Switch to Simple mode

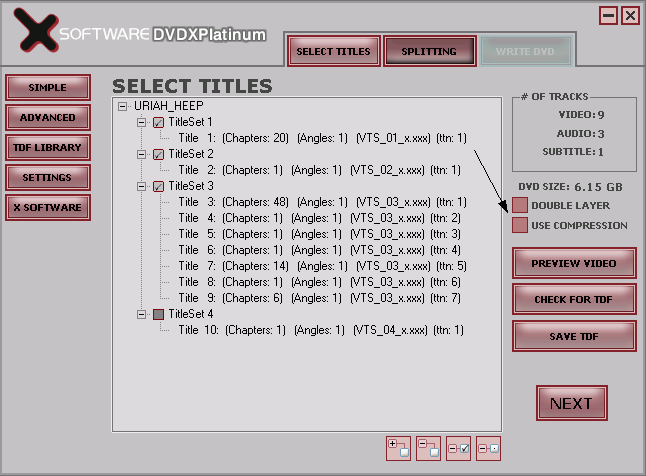(48, 87)
